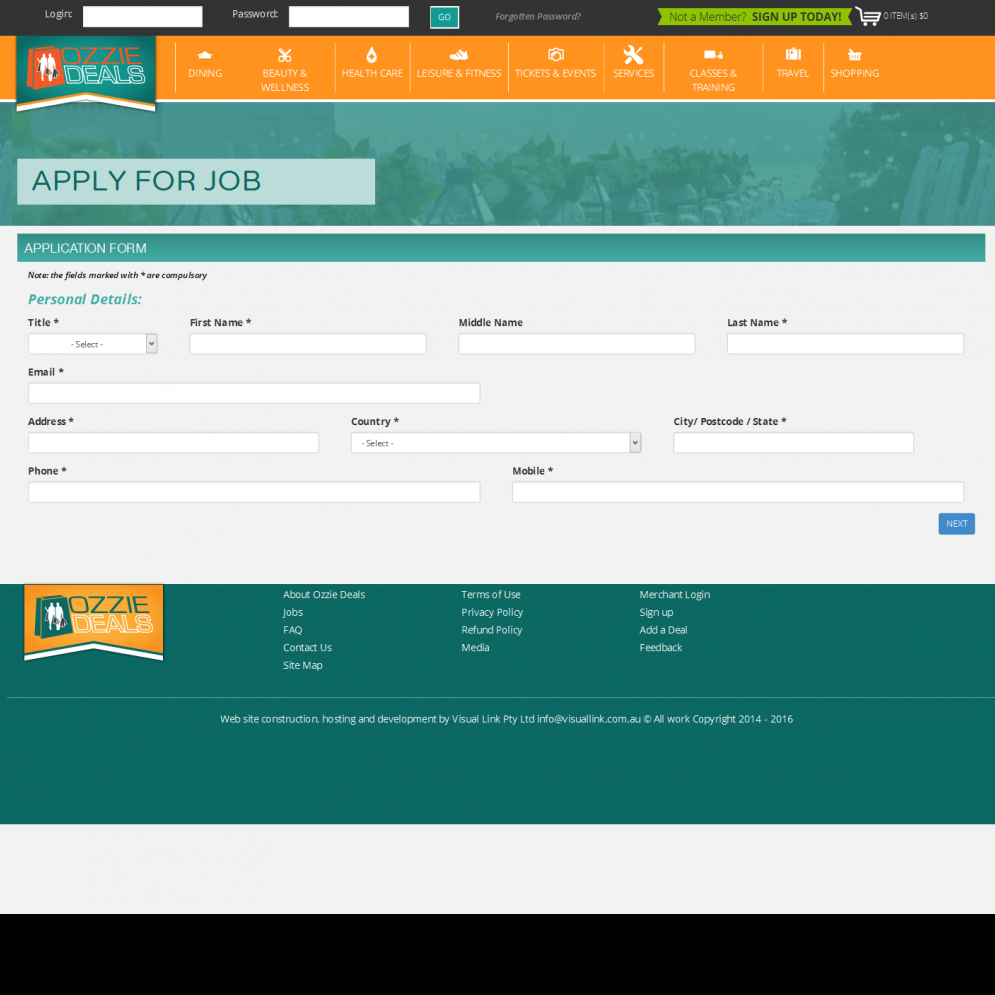Select Leisure & Fitness shoe icon

[458, 55]
